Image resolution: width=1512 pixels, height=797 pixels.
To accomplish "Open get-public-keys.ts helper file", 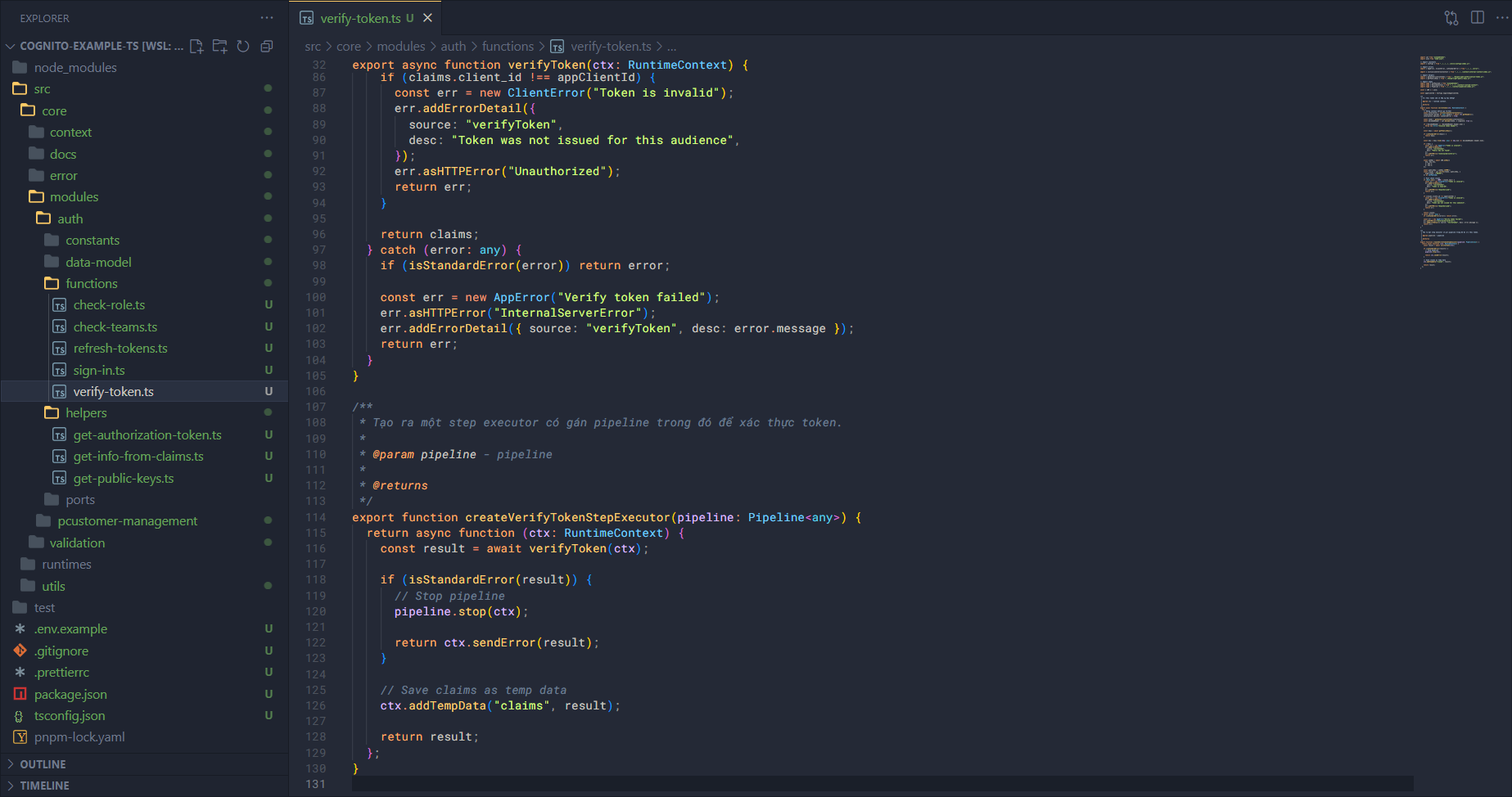I will pyautogui.click(x=124, y=479).
